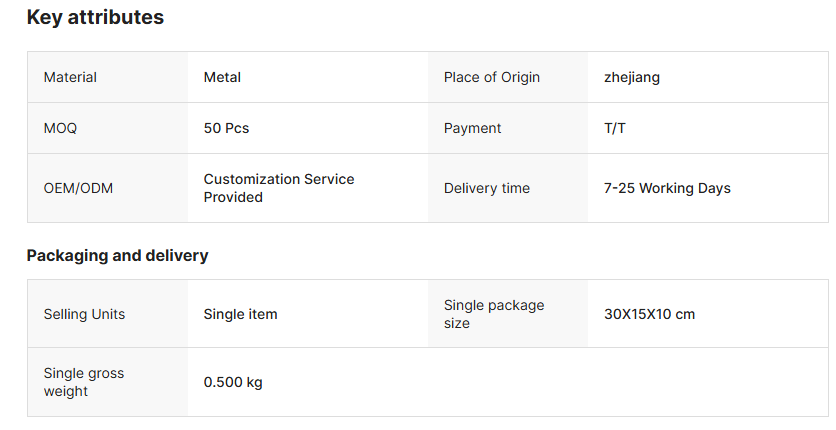
Task: Click the 30X15X10 cm size value
Action: click(649, 314)
